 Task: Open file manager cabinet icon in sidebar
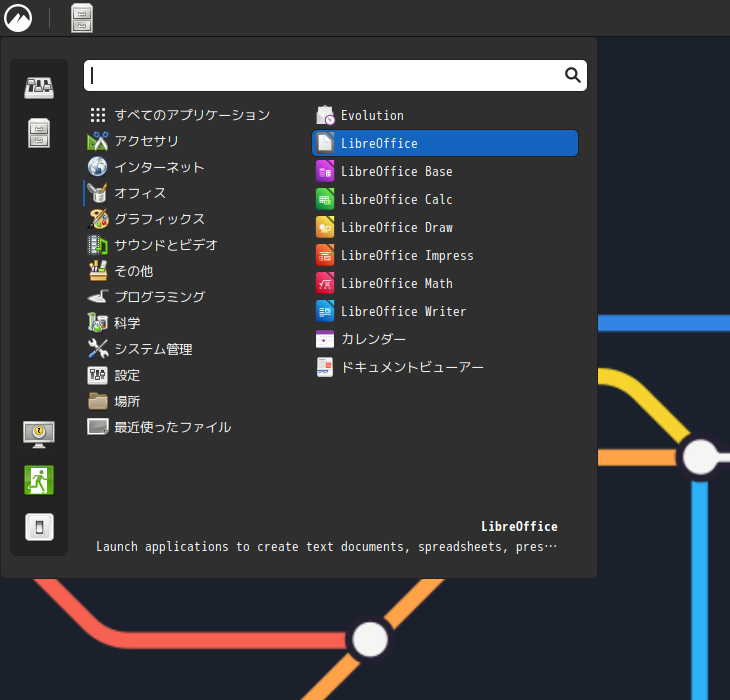(x=39, y=133)
